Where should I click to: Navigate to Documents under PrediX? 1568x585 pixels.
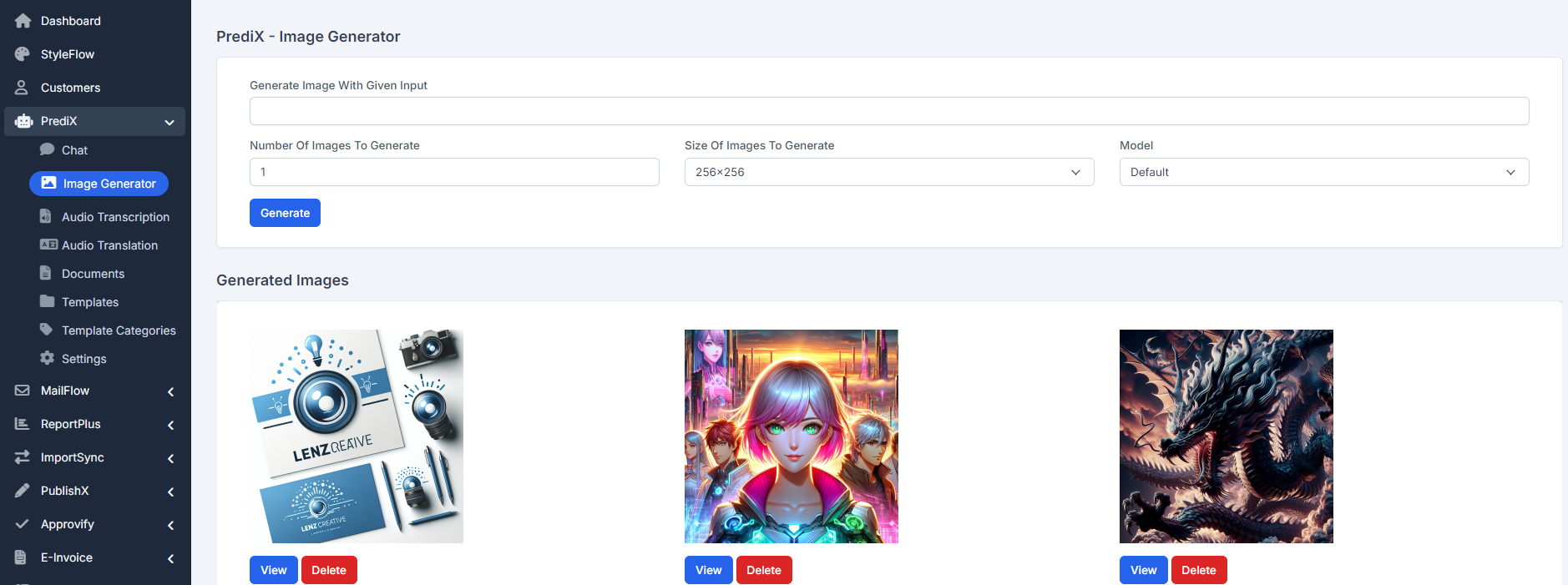click(93, 274)
